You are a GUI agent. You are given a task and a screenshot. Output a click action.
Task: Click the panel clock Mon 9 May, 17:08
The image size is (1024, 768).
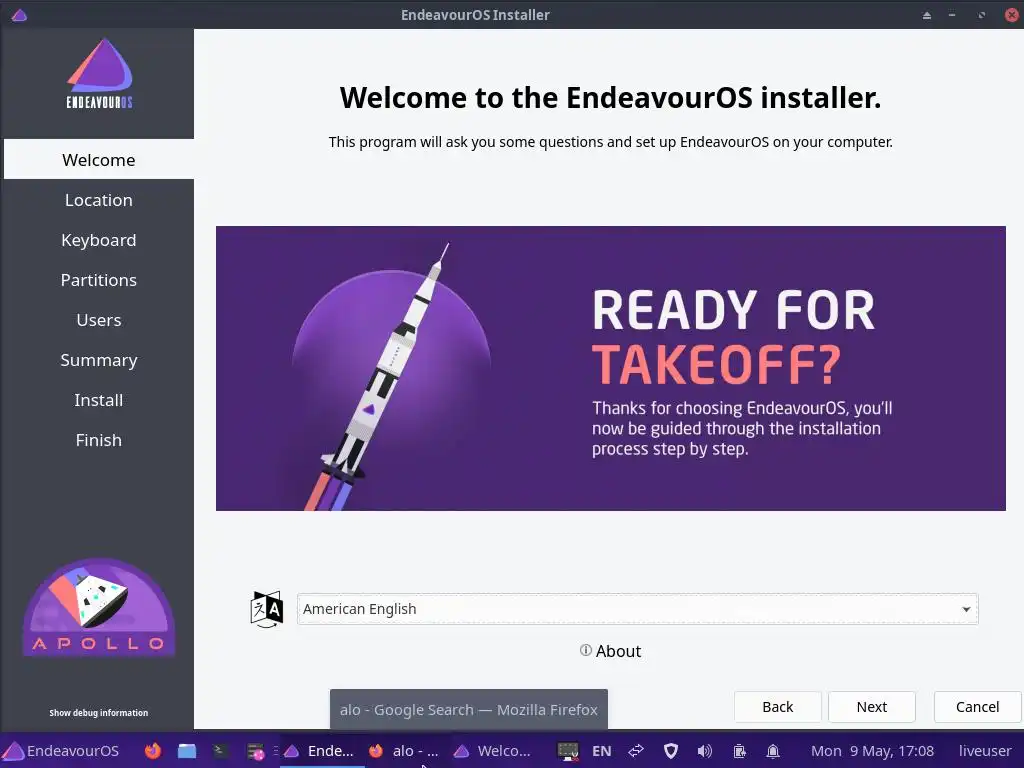click(x=872, y=751)
